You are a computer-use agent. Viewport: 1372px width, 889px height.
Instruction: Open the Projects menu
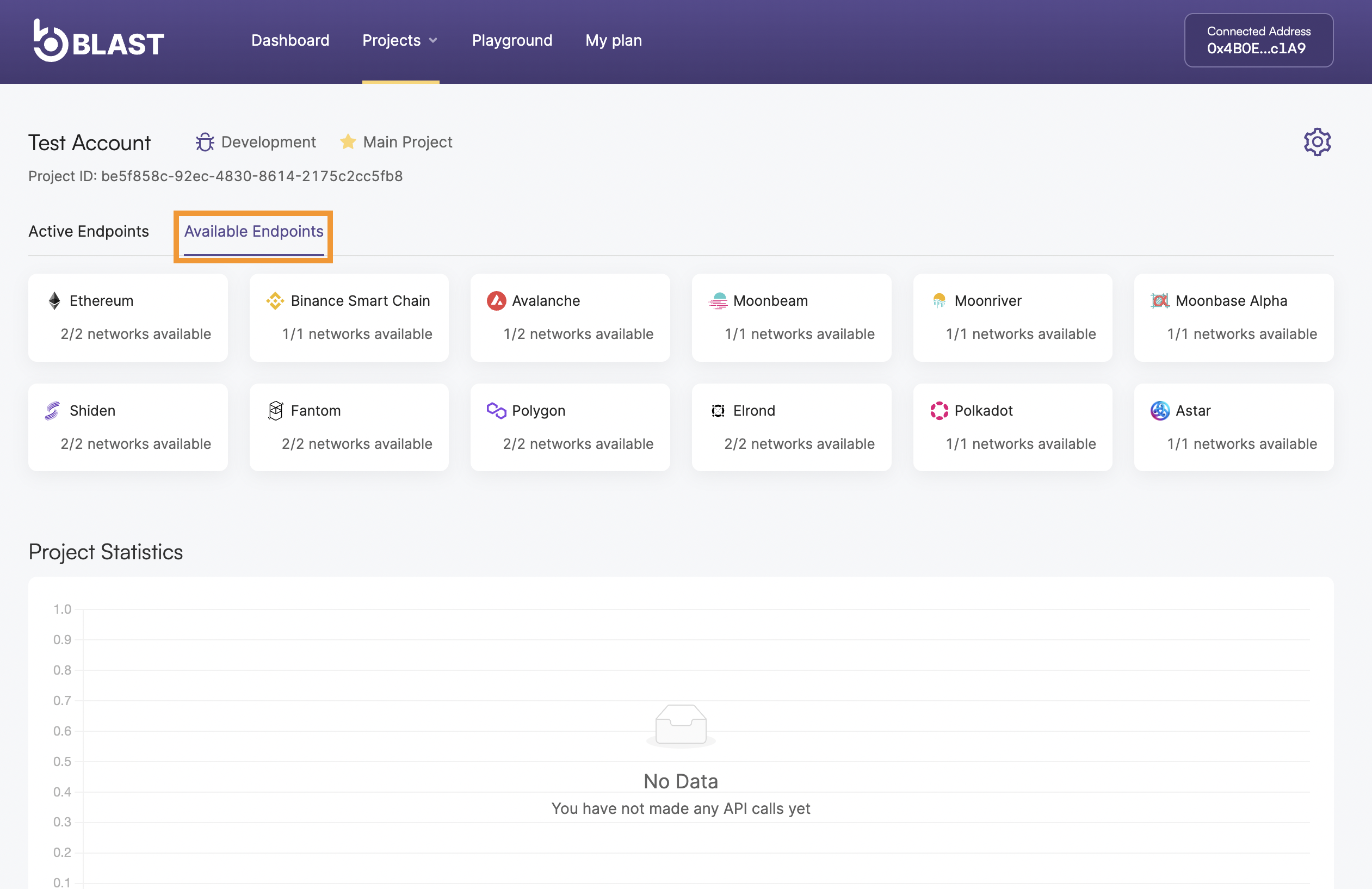point(400,40)
